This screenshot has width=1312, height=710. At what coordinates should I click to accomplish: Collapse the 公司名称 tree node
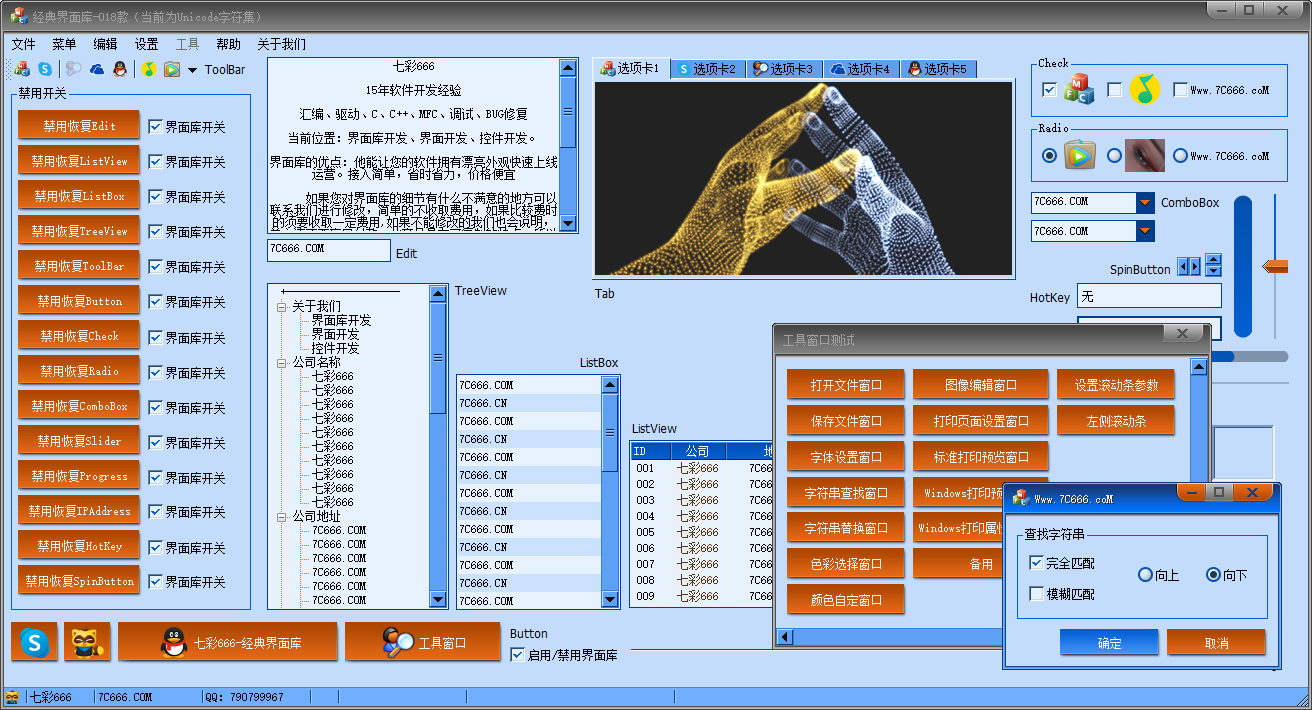pyautogui.click(x=282, y=363)
